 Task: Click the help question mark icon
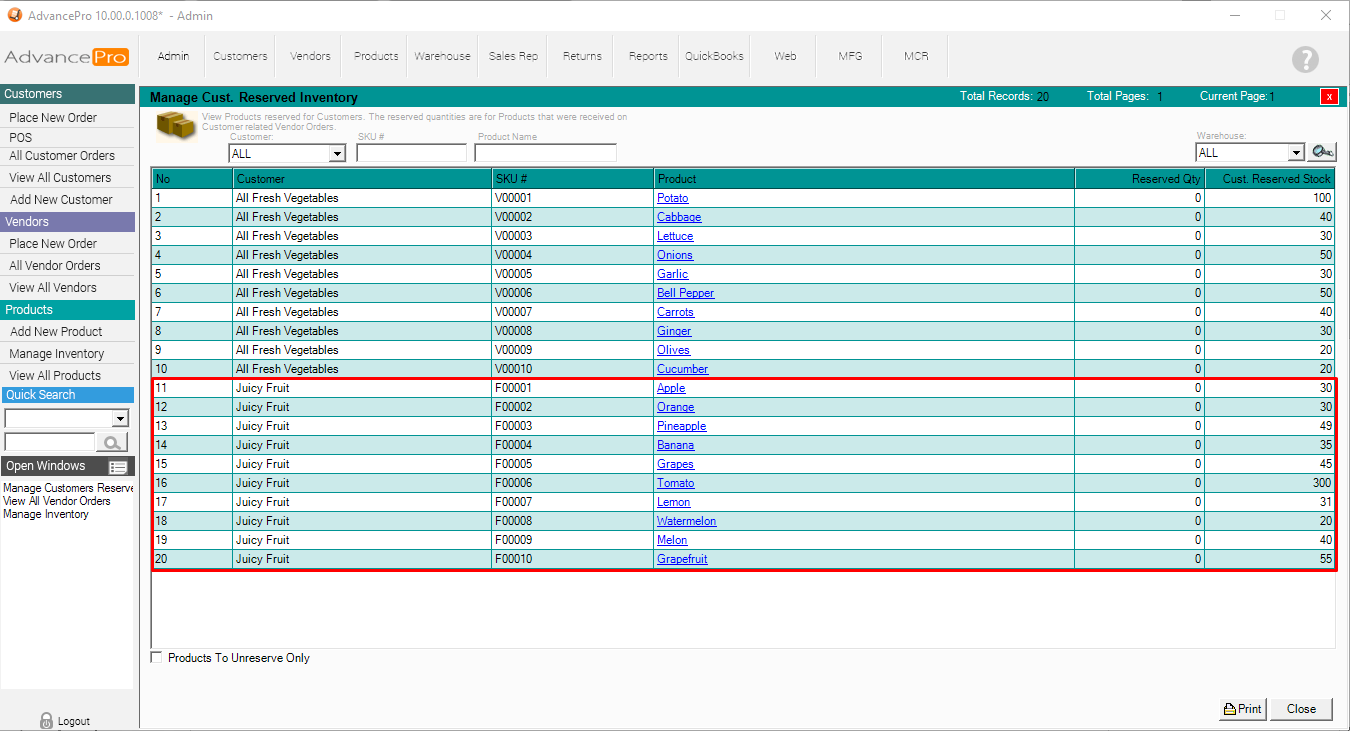point(1305,59)
